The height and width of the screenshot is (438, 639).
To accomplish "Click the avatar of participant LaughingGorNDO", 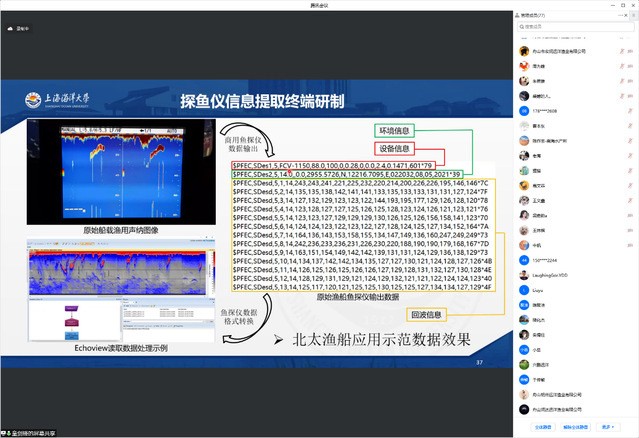I will [x=523, y=275].
